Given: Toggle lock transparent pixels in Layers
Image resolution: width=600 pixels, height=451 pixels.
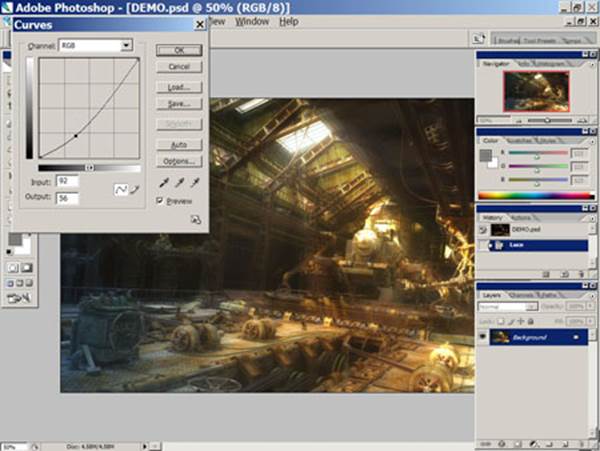Looking at the screenshot, I should click(501, 321).
